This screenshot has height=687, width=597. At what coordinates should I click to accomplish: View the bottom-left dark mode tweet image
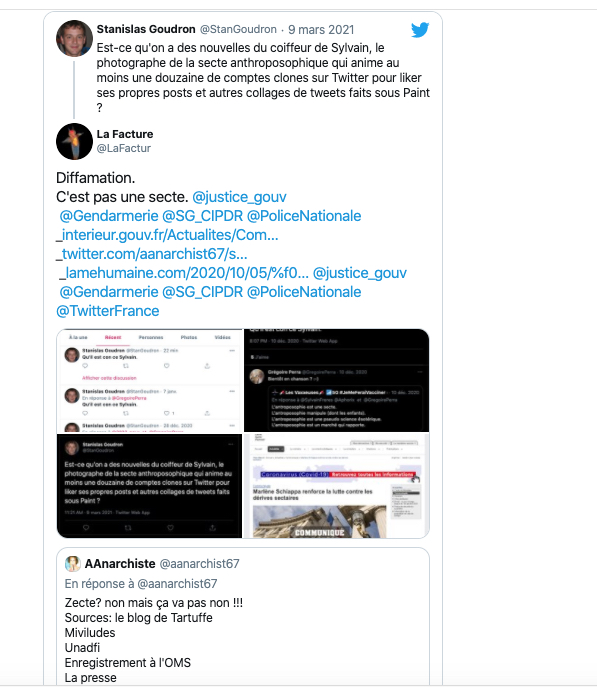[x=149, y=486]
